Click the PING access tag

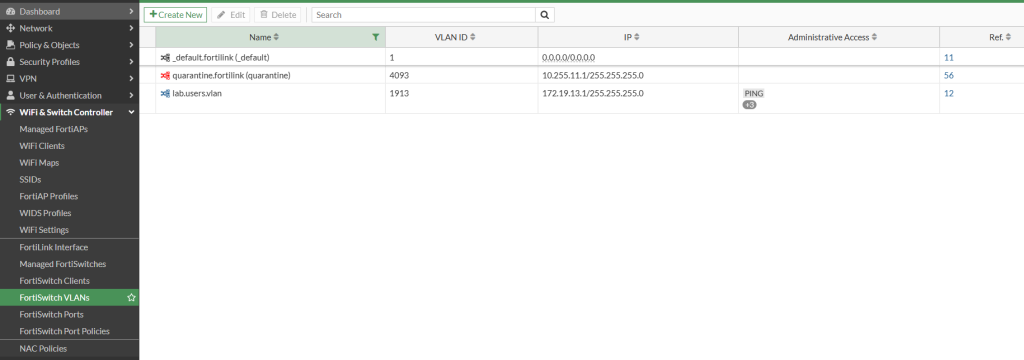(754, 93)
